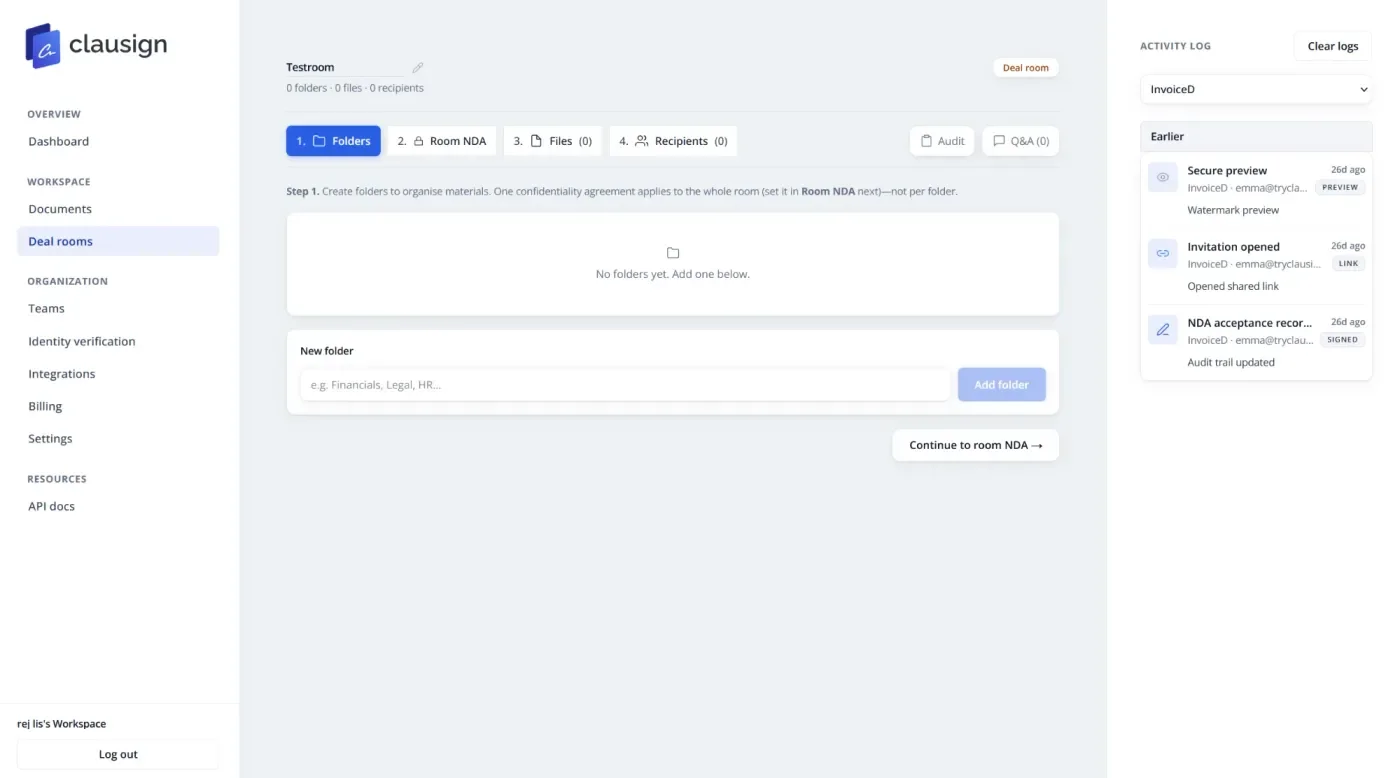Viewport: 1400px width, 778px height.
Task: Click the 'Watermark preview' log text
Action: (1233, 210)
